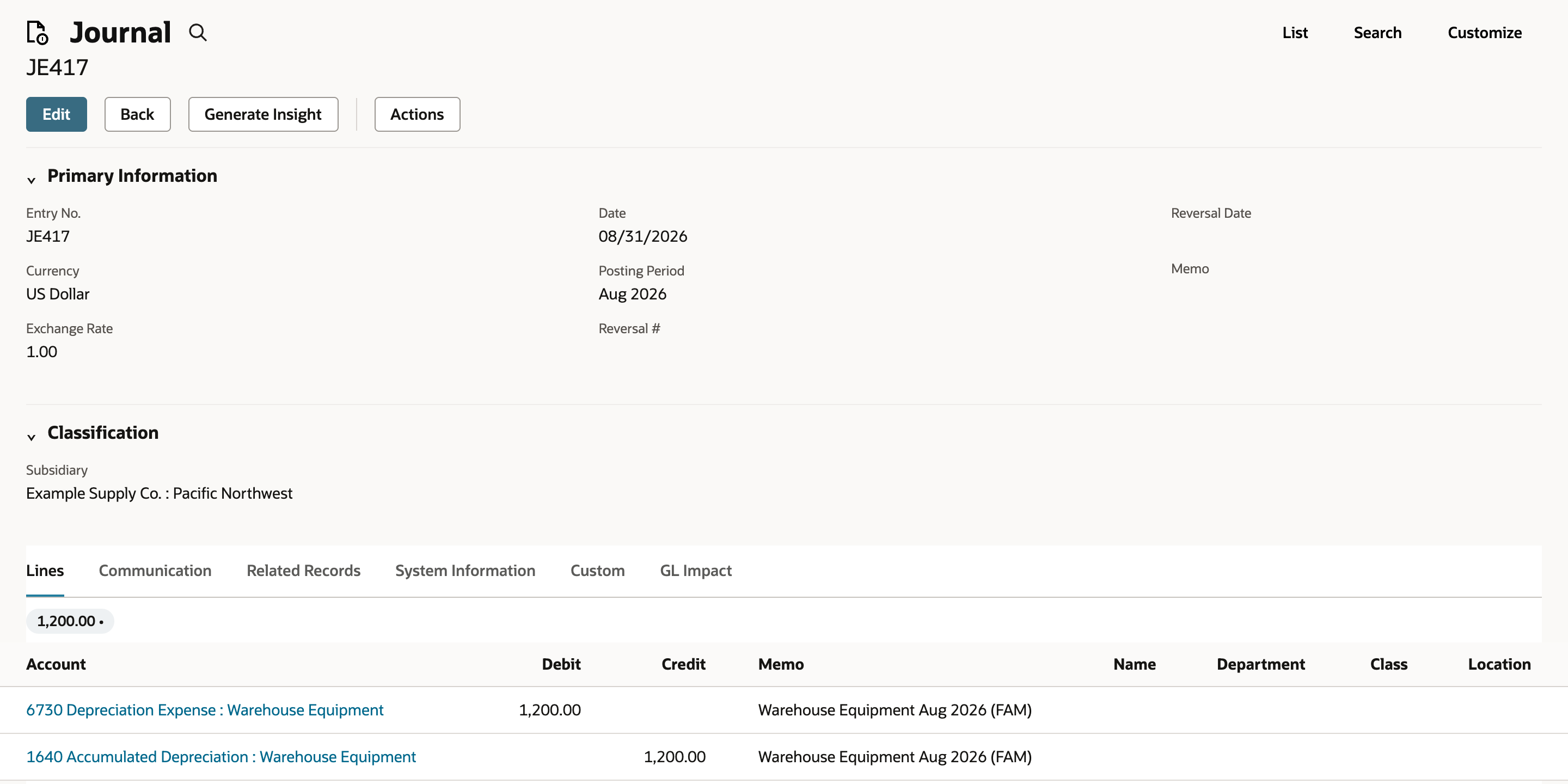1568x784 pixels.
Task: Collapse the Primary Information section
Action: [x=32, y=180]
